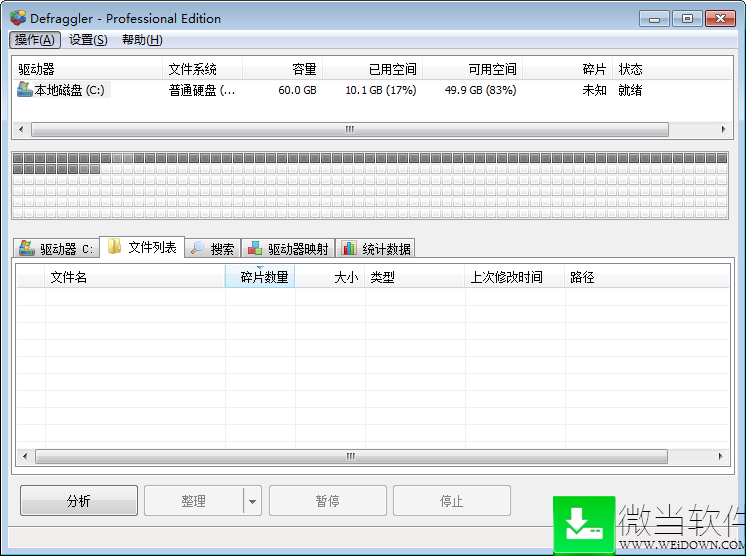
Task: Click the 驱动器 column header in drive list
Action: point(88,69)
